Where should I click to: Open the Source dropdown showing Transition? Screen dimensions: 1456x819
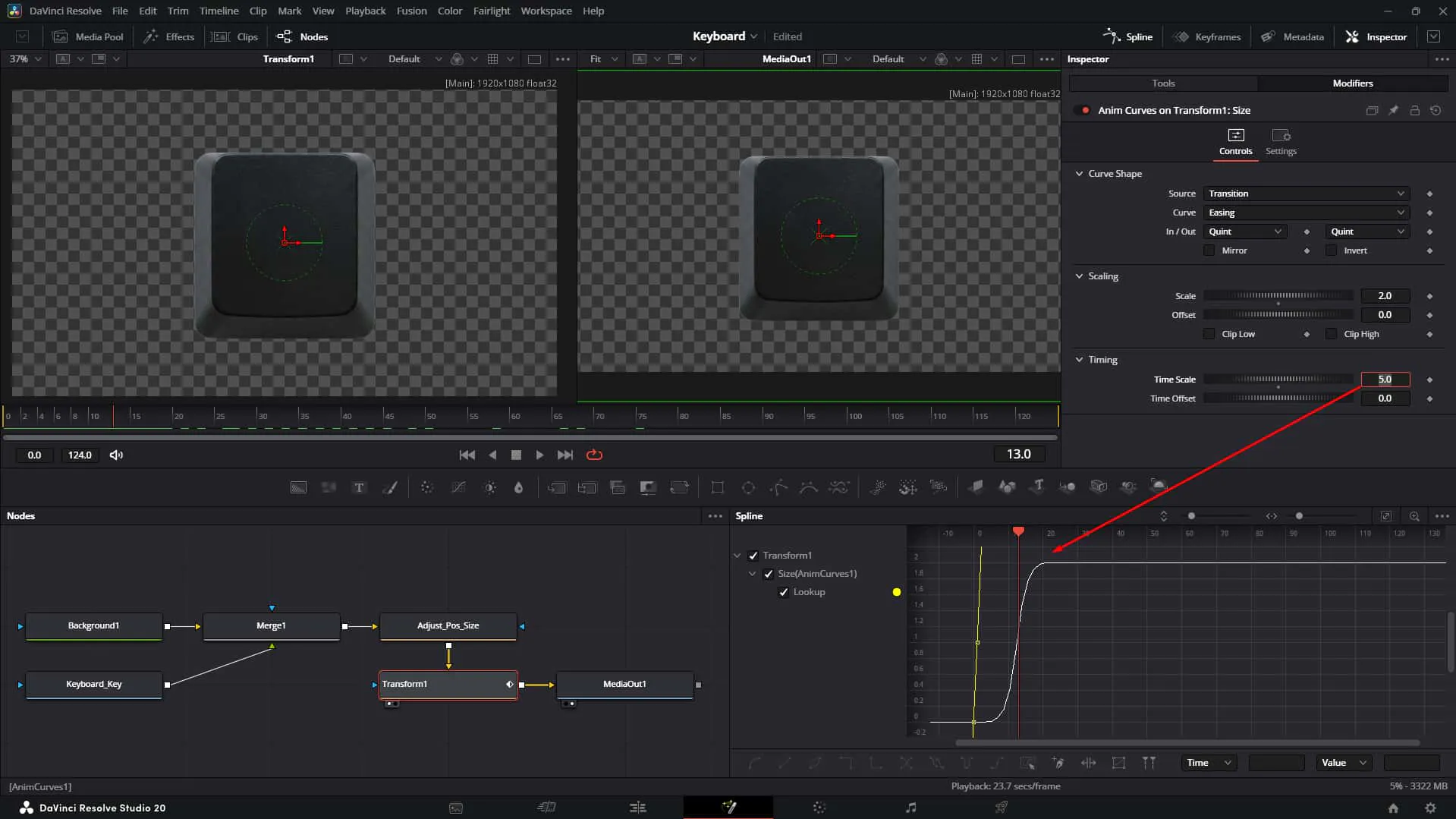[x=1306, y=194]
